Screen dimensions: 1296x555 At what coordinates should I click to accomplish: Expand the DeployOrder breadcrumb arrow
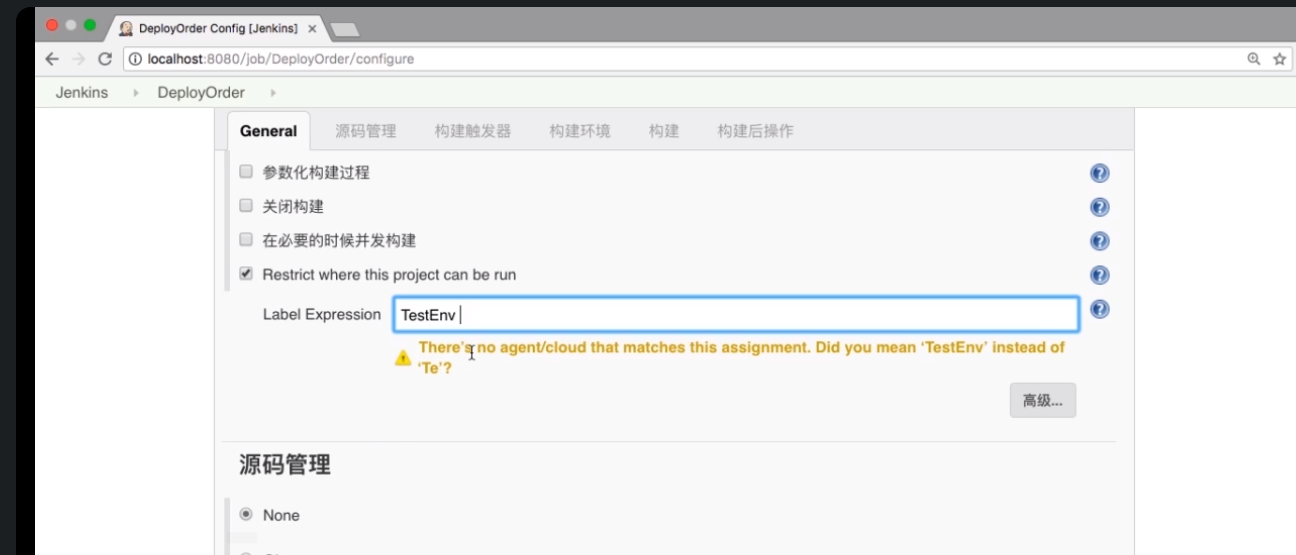click(272, 93)
